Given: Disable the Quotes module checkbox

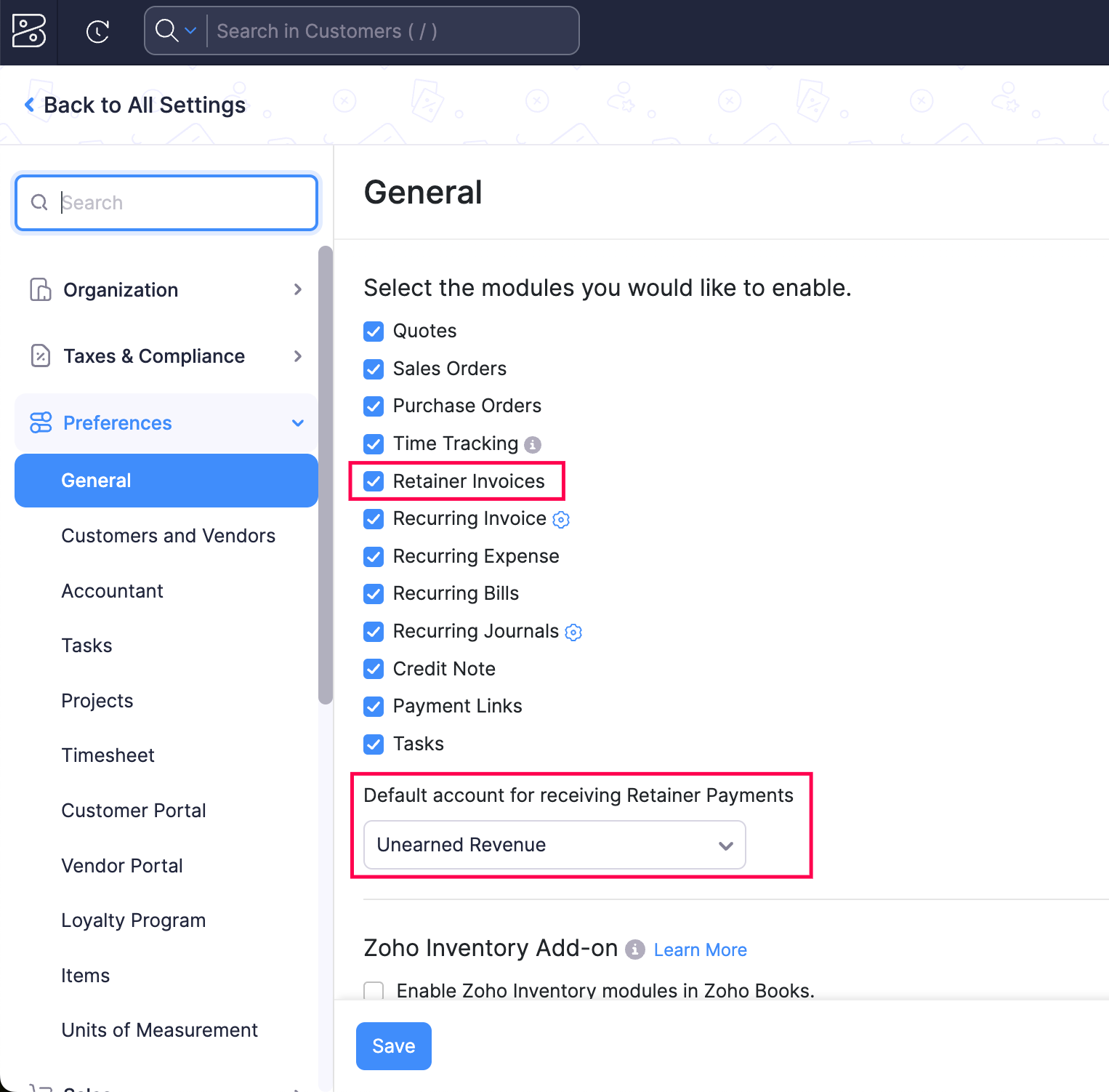Looking at the screenshot, I should (373, 331).
